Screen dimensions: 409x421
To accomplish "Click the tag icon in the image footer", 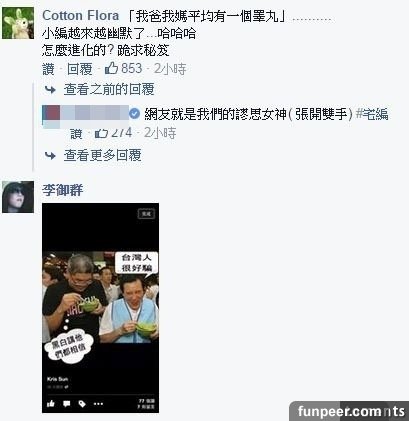I will click(82, 404).
